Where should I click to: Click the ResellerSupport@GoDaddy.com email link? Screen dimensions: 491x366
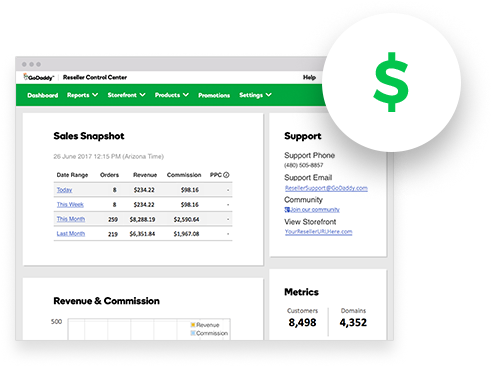point(326,188)
